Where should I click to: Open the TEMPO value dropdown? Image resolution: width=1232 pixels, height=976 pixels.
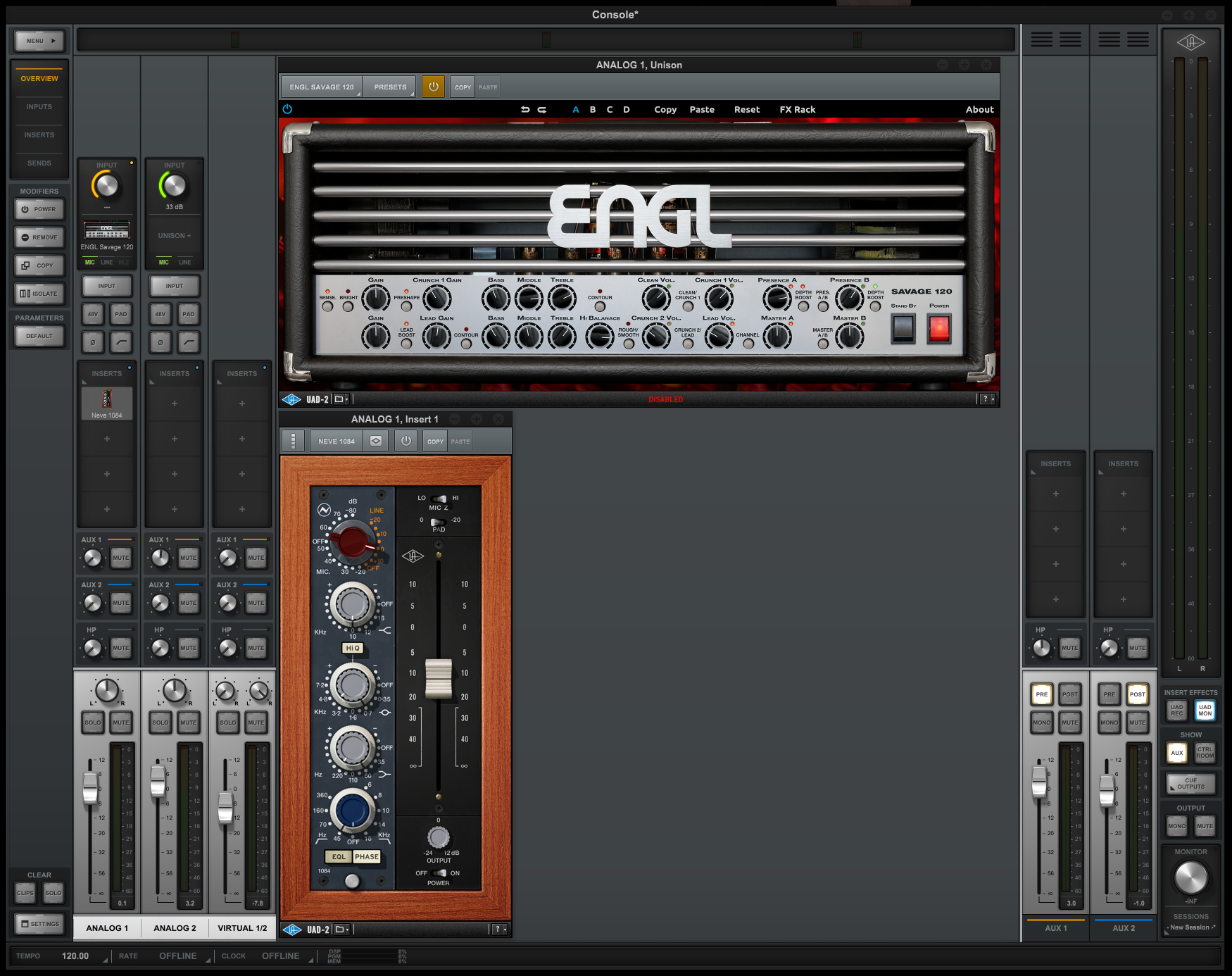tap(82, 956)
